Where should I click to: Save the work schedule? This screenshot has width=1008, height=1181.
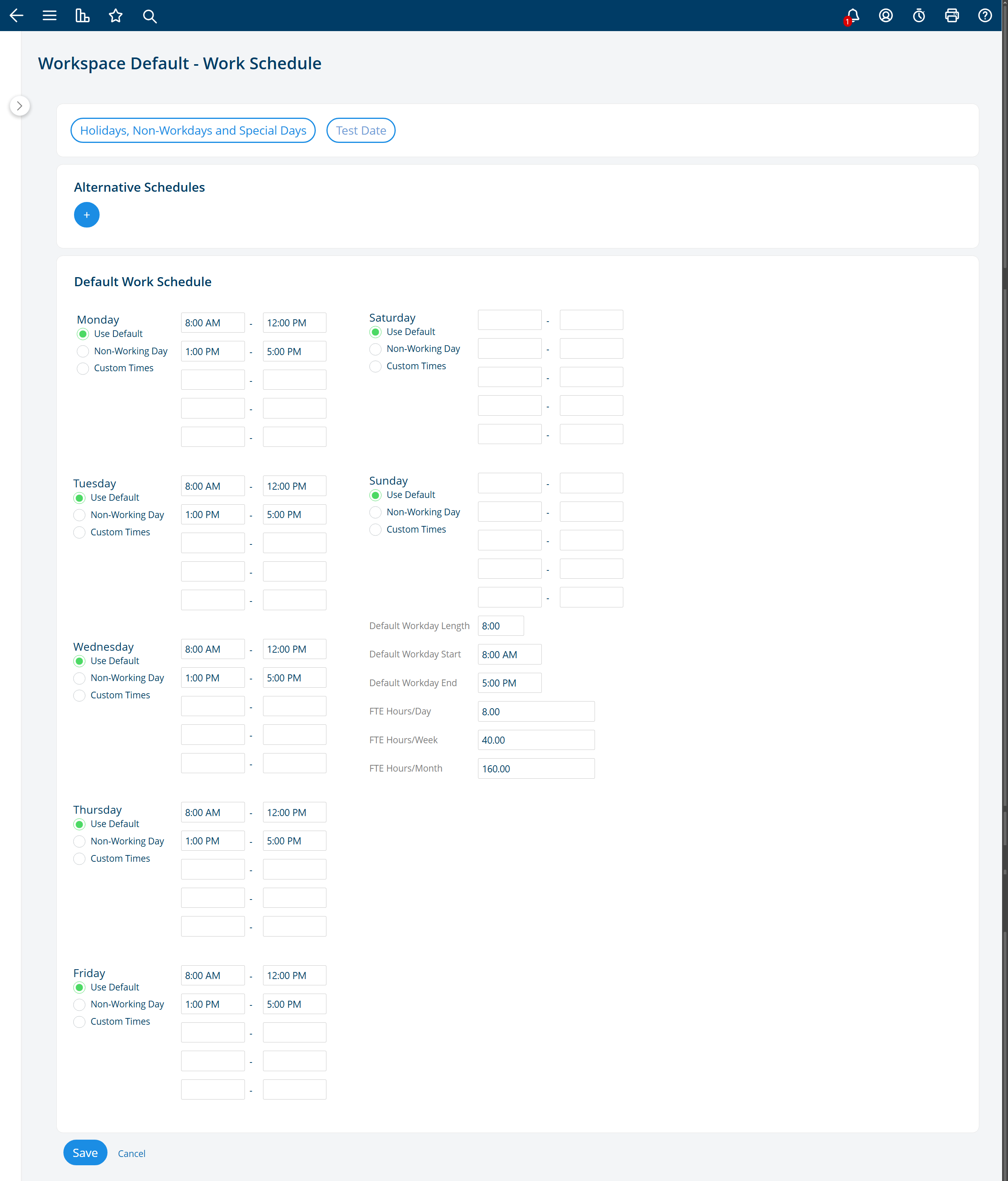click(85, 1153)
